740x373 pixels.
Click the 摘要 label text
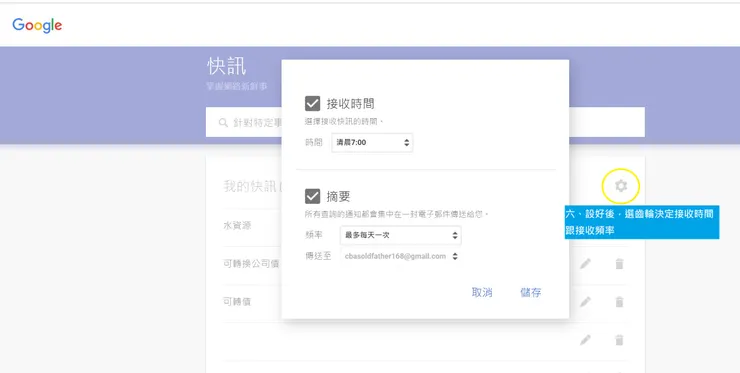click(338, 196)
